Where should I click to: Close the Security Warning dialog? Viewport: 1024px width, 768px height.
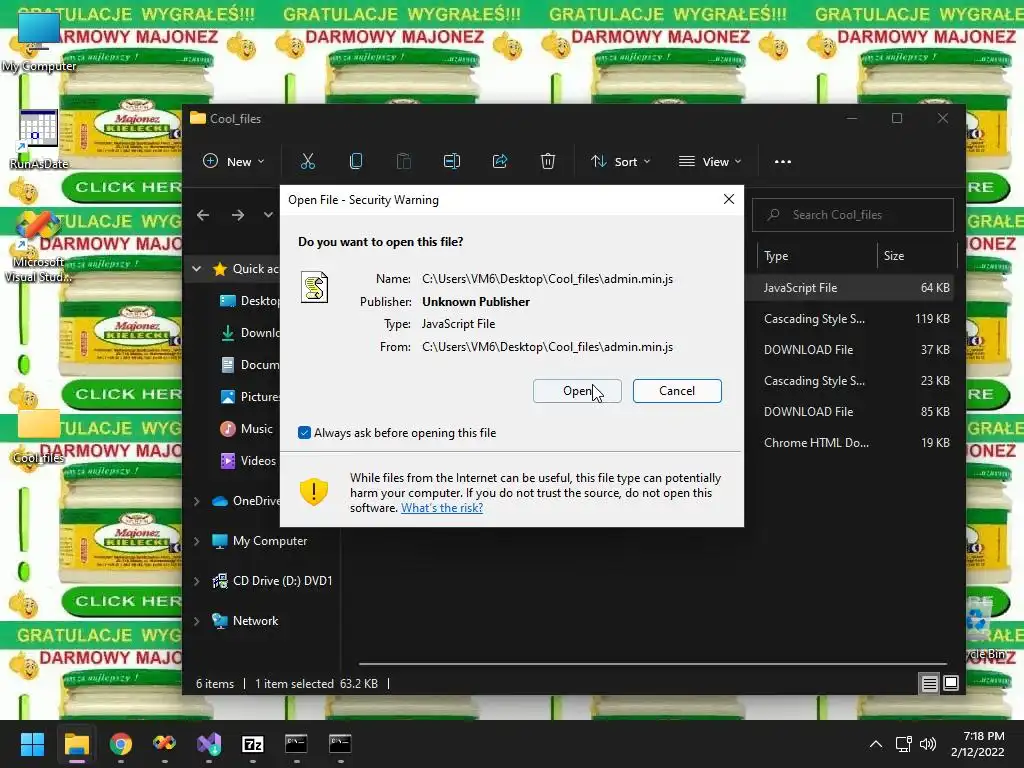pos(729,199)
